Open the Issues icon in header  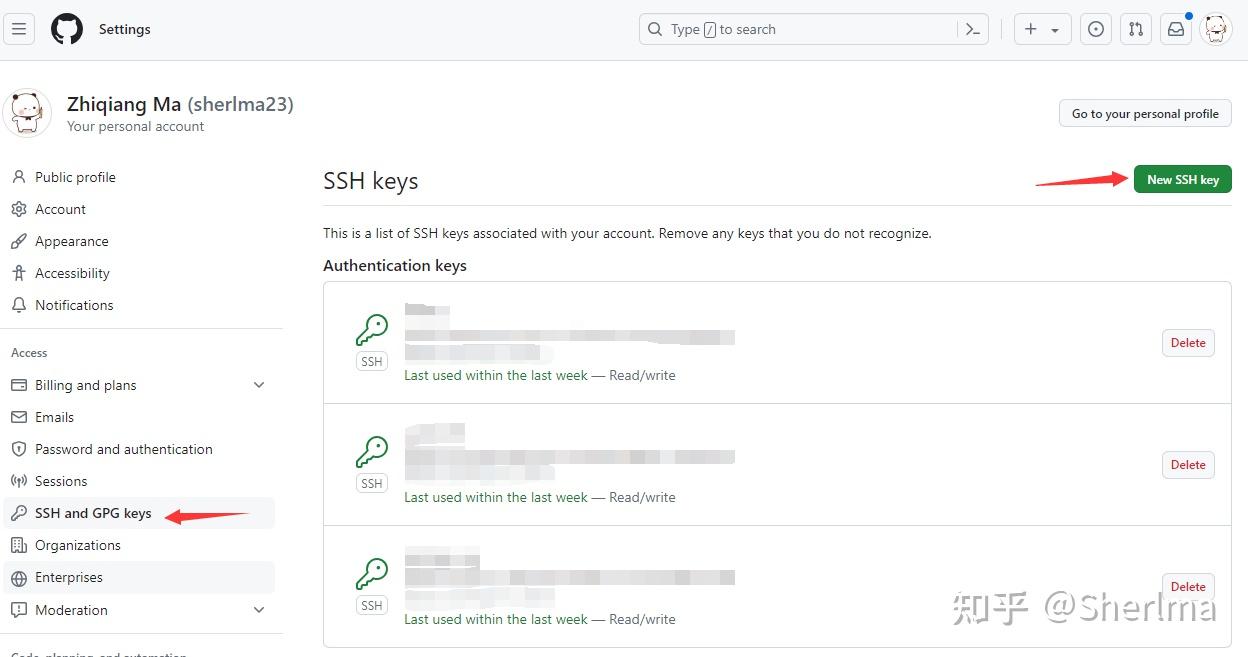(x=1096, y=29)
